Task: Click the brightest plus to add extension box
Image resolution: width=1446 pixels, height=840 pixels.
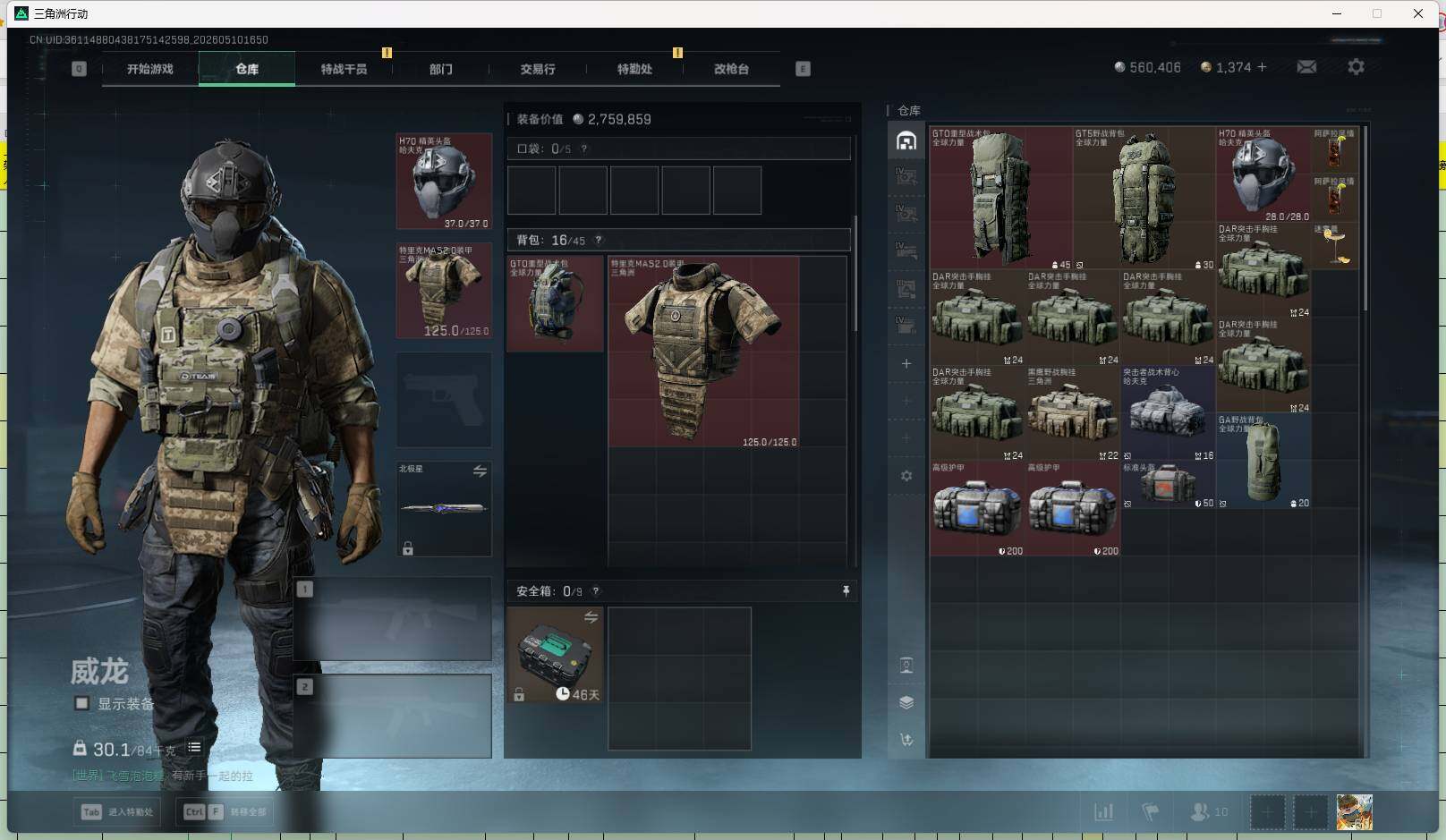Action: tap(906, 363)
